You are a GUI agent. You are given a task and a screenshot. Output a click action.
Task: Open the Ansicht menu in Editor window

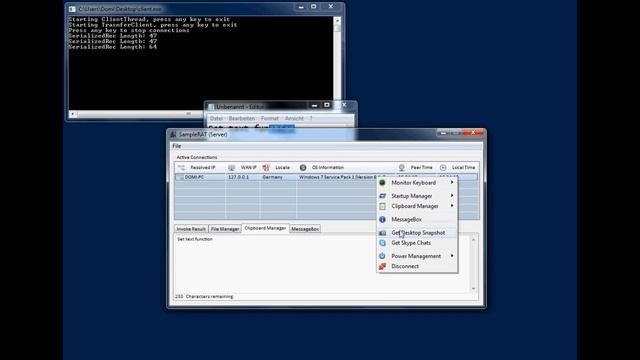point(294,118)
